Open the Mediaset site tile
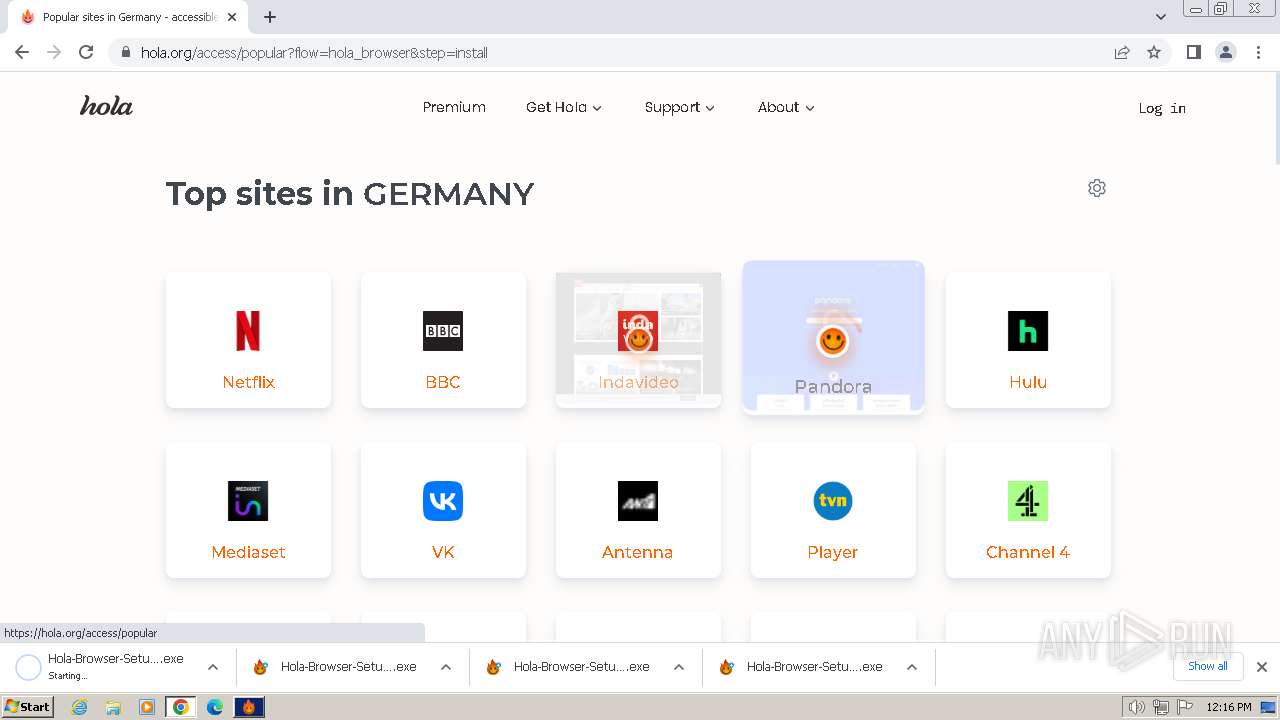Image resolution: width=1280 pixels, height=720 pixels. point(248,510)
